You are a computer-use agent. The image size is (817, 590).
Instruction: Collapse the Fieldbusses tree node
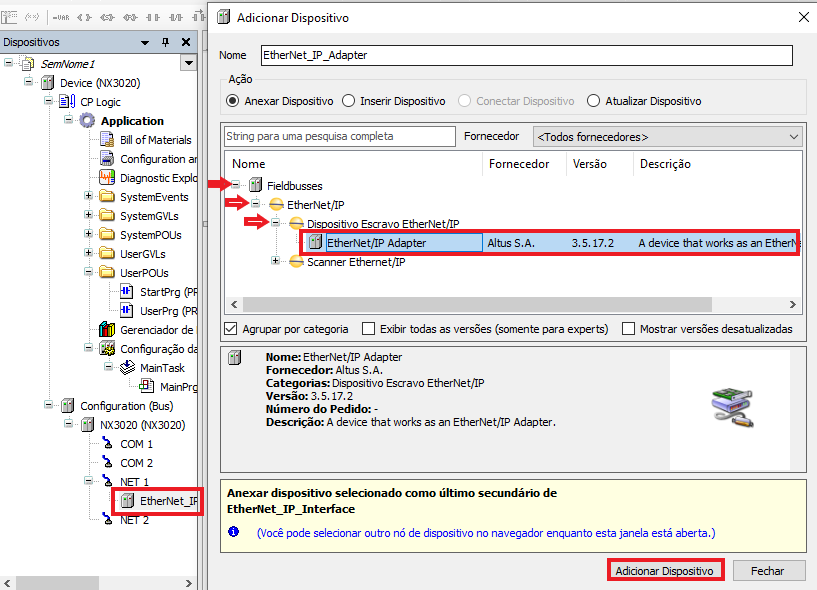(237, 186)
